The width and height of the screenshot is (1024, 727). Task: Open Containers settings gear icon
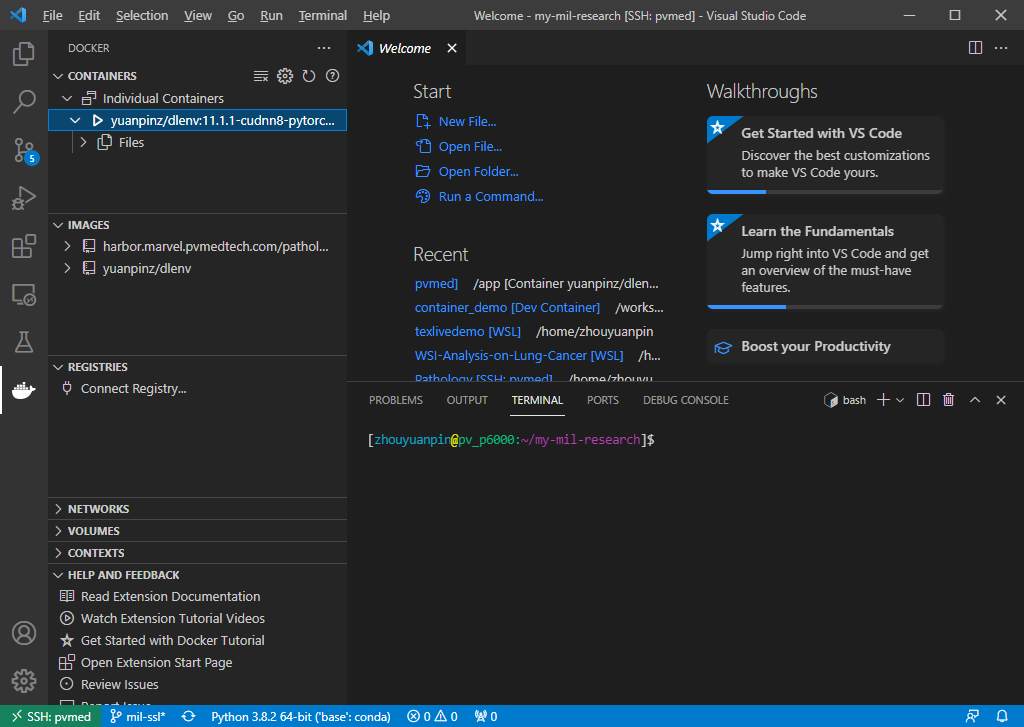coord(285,76)
